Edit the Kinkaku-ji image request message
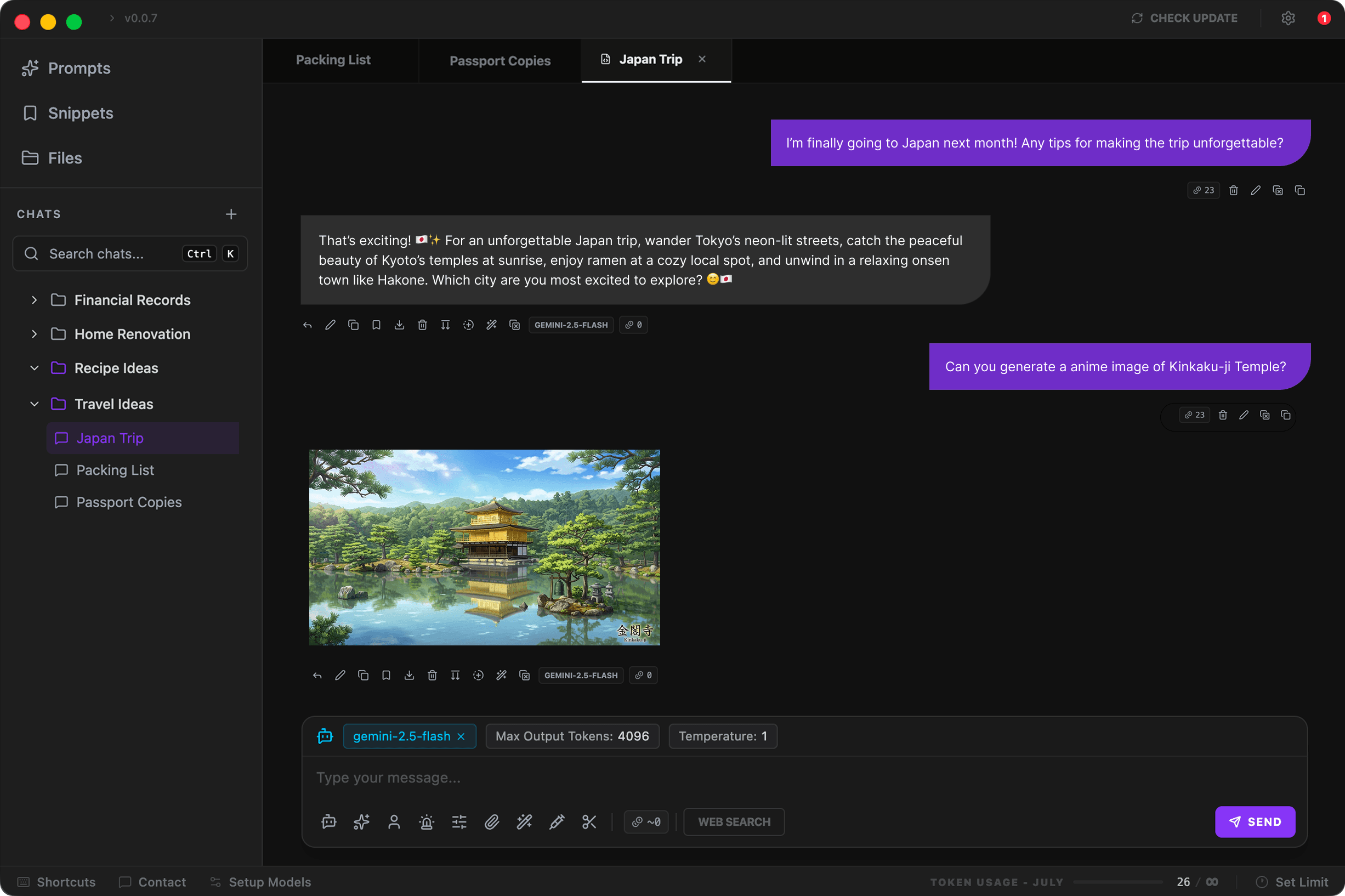Viewport: 1345px width, 896px height. tap(1244, 415)
